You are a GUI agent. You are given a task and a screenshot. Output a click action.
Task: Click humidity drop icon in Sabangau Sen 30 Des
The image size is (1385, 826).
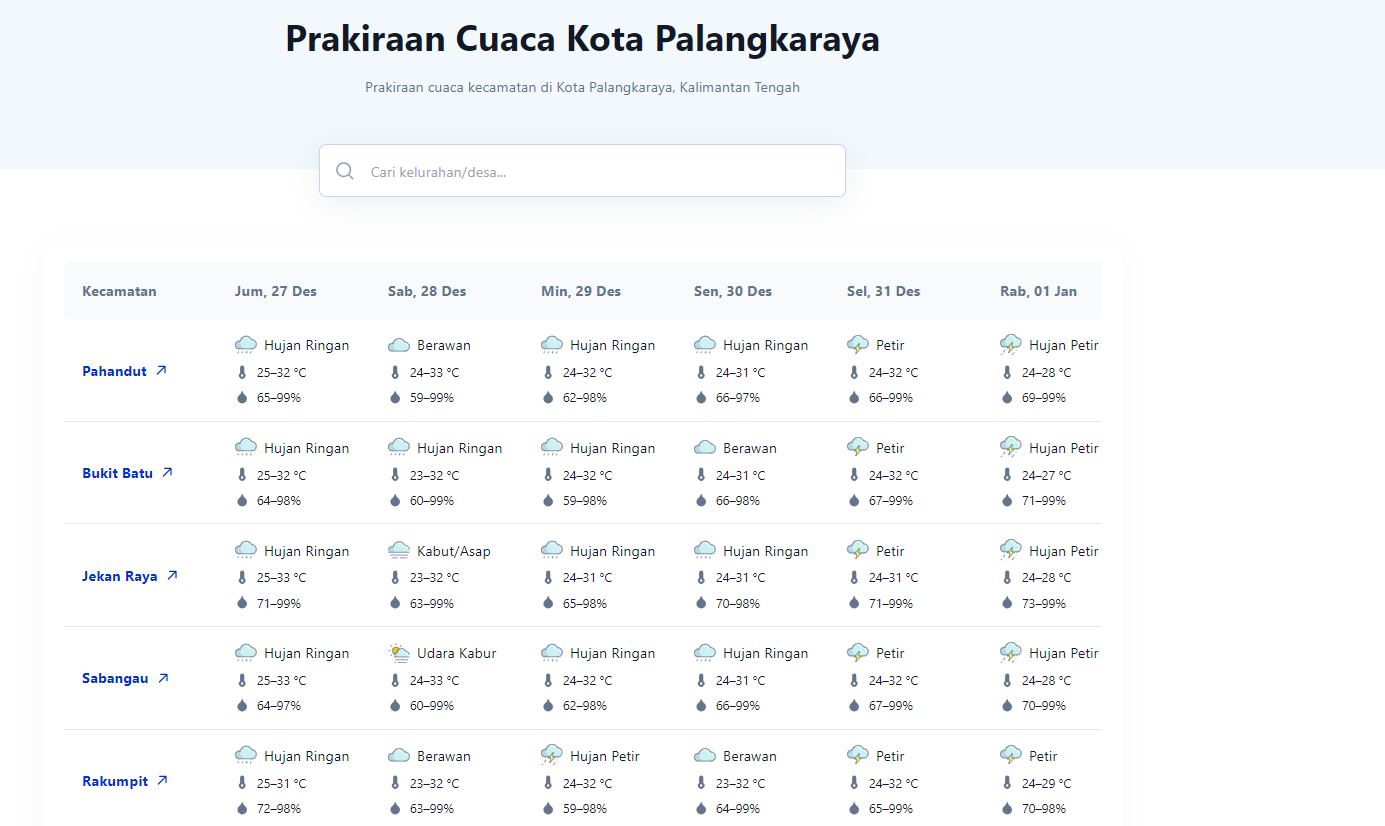point(701,705)
